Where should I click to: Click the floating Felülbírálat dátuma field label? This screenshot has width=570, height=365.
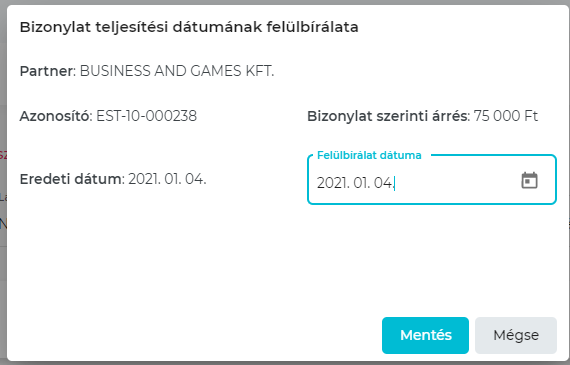pyautogui.click(x=369, y=155)
